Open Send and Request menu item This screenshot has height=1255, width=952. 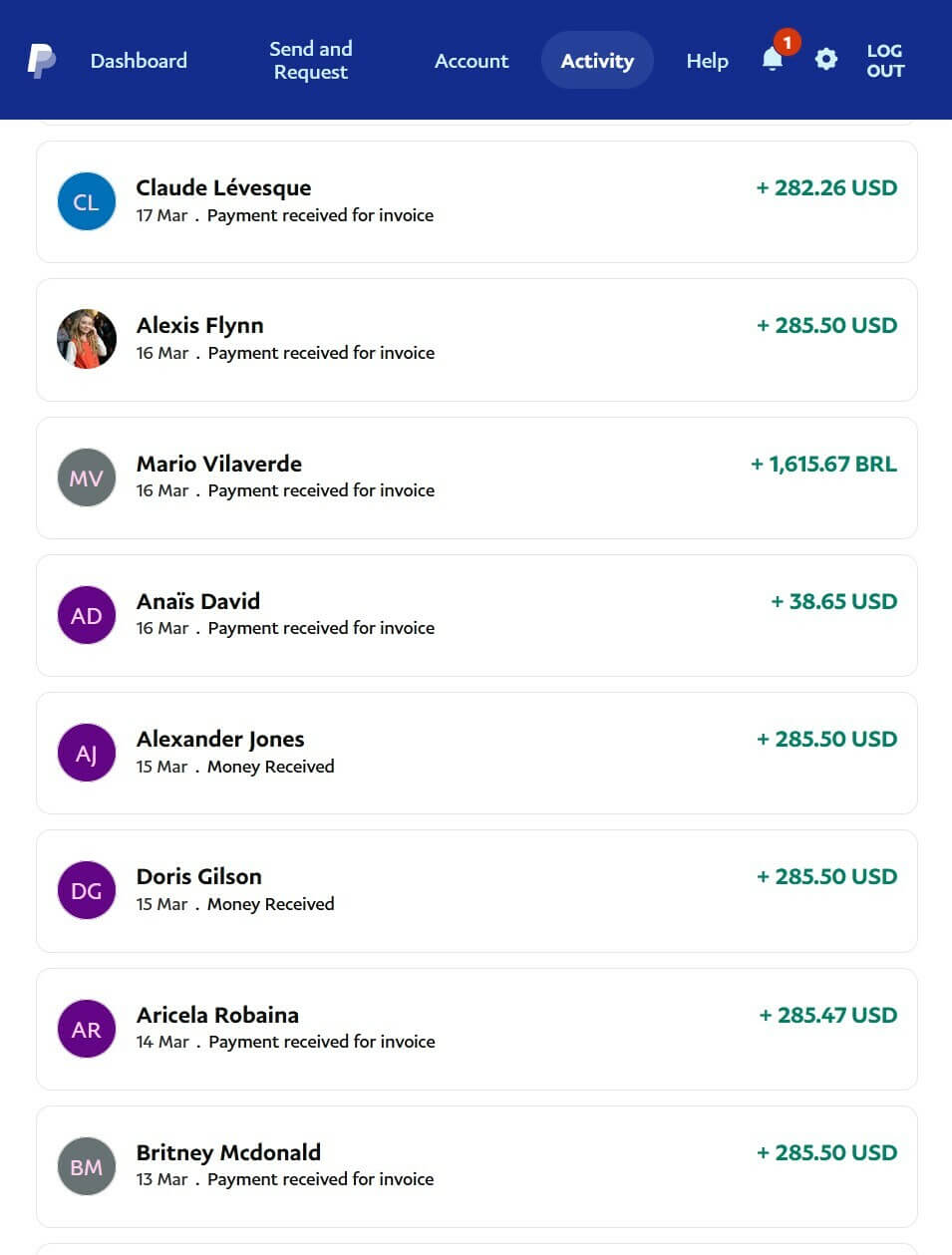311,61
